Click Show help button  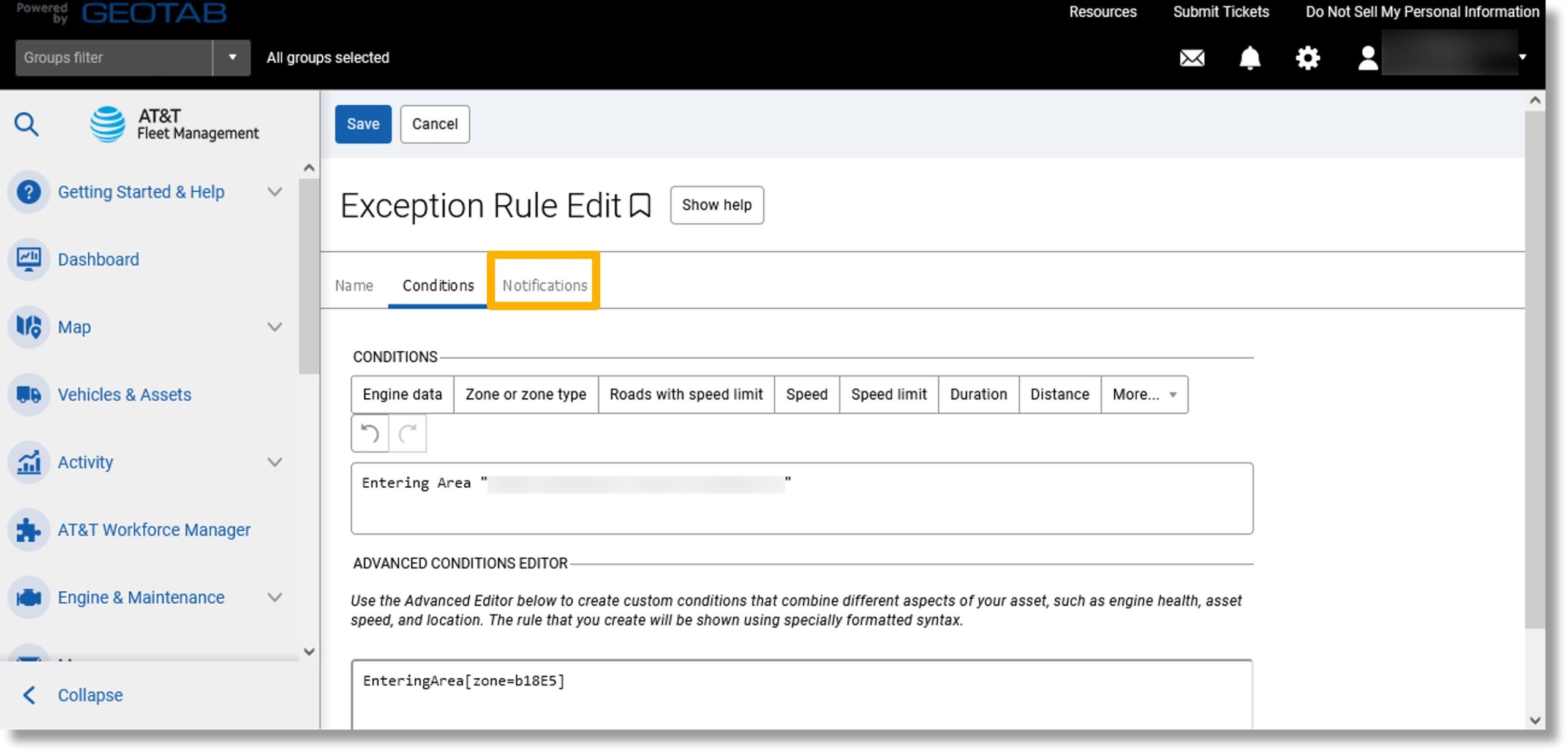click(717, 205)
